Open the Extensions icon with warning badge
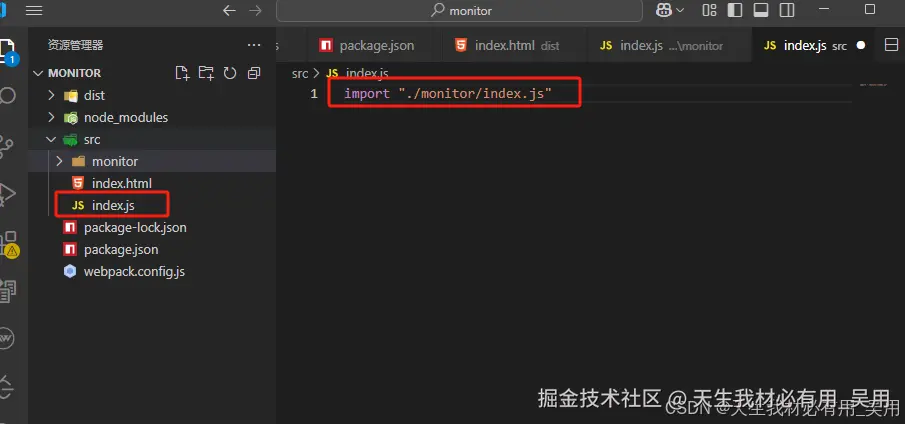905x424 pixels. [9, 243]
